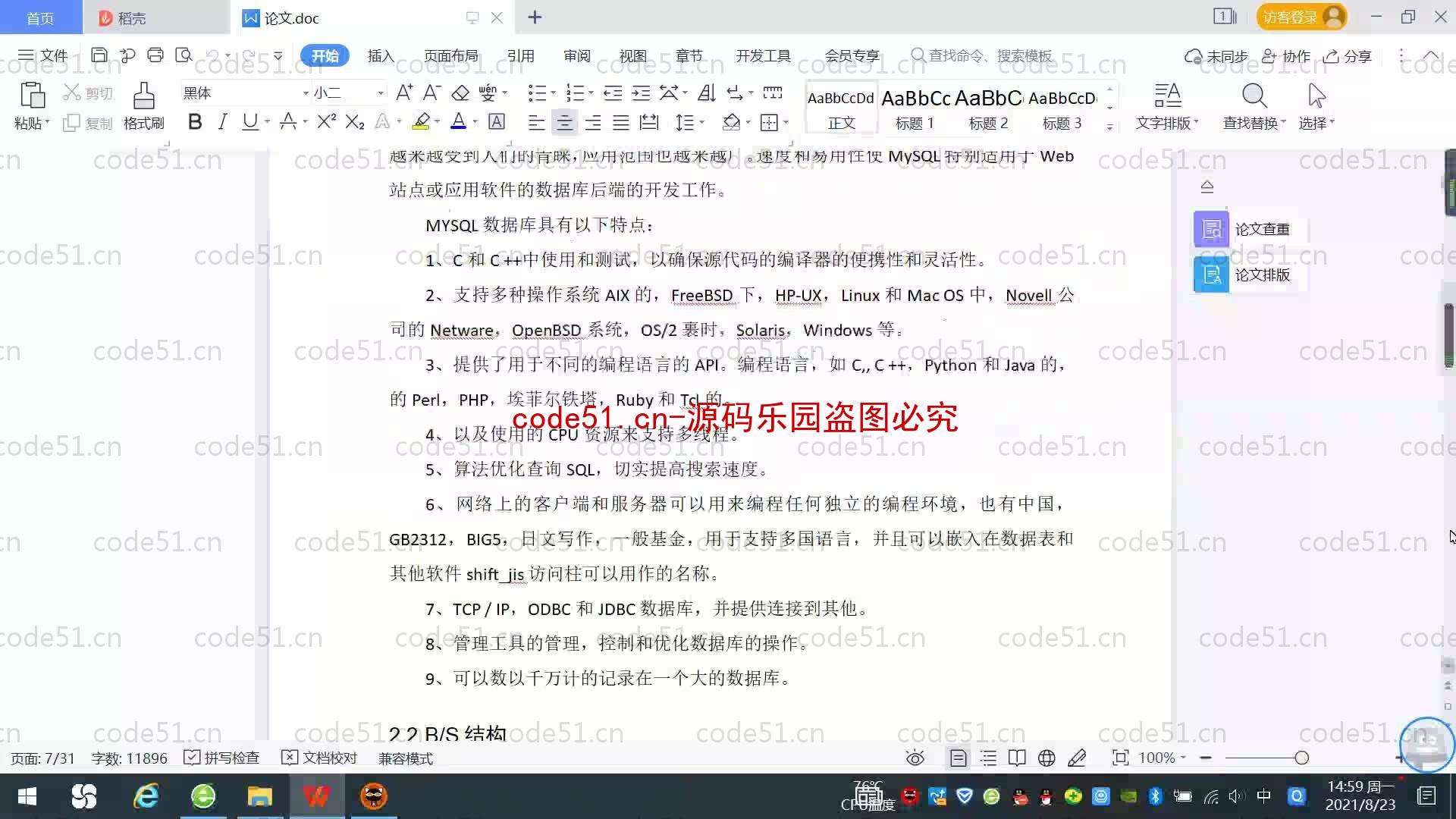Increase paragraph indent
The image size is (1456, 819).
click(x=642, y=93)
